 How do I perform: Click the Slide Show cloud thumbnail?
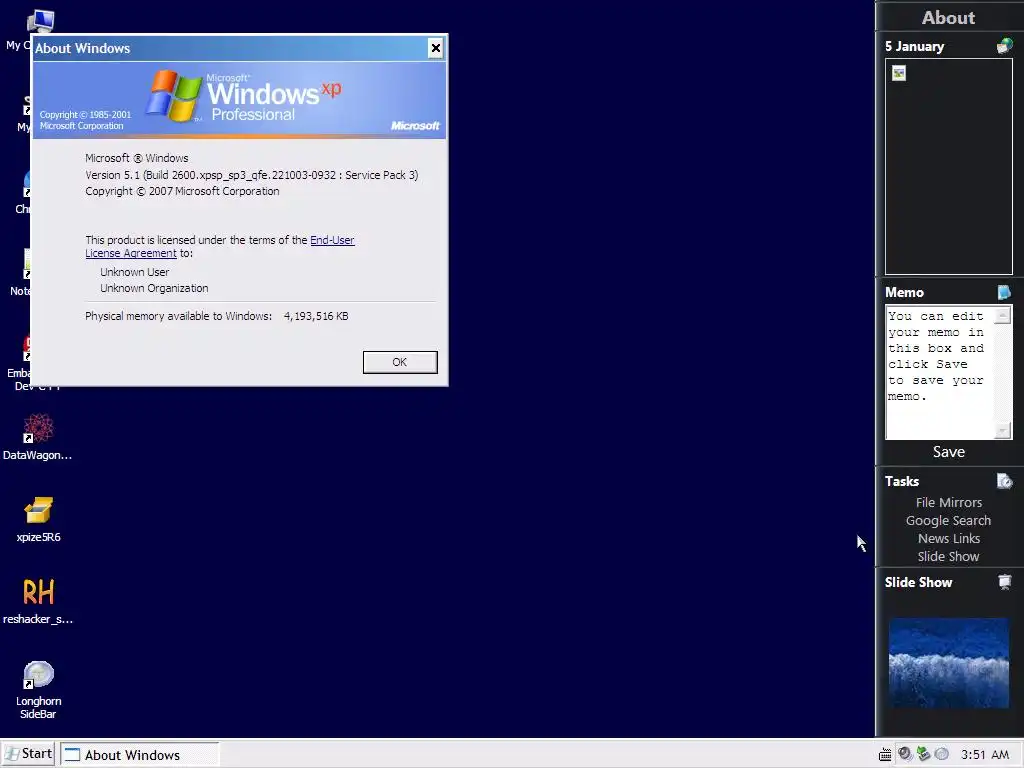[x=948, y=663]
